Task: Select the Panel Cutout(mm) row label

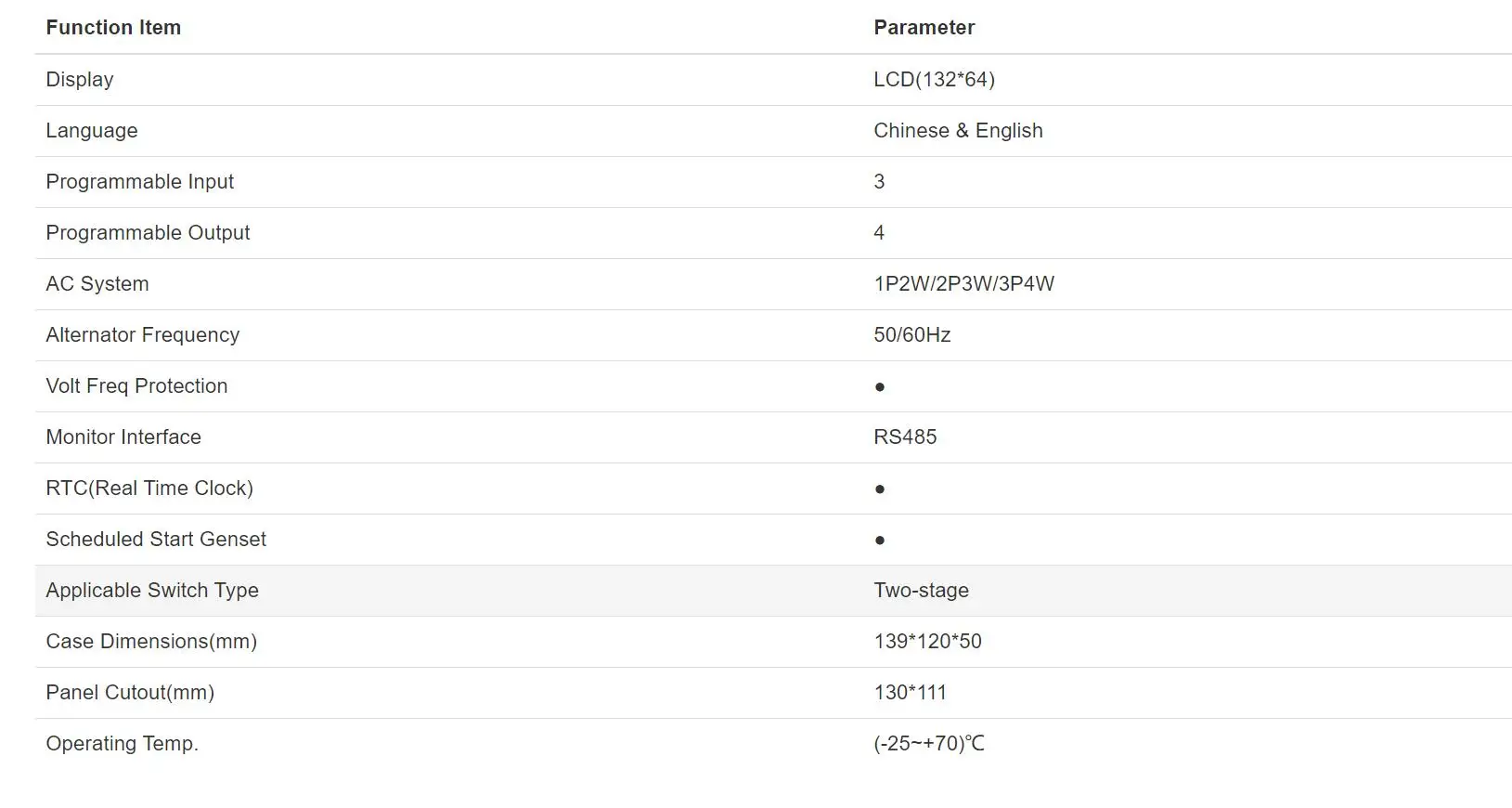Action: (130, 693)
